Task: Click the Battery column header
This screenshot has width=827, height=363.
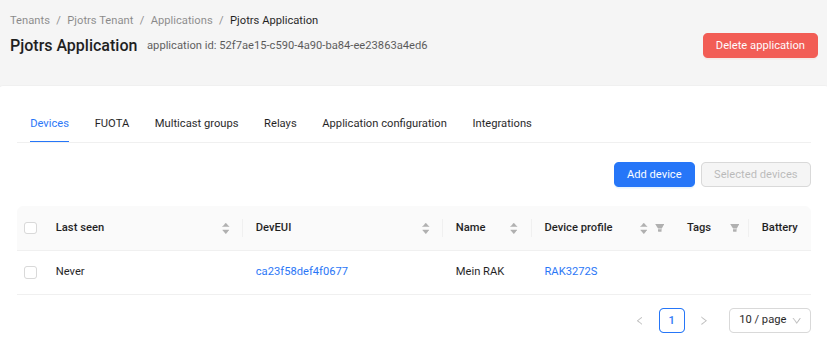Action: (779, 227)
